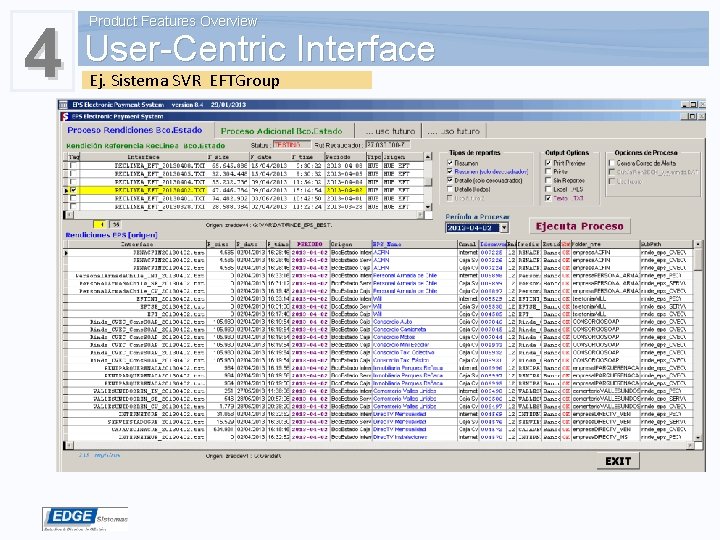720x540 pixels.
Task: Enable the Printer output checkbox
Action: 548,171
